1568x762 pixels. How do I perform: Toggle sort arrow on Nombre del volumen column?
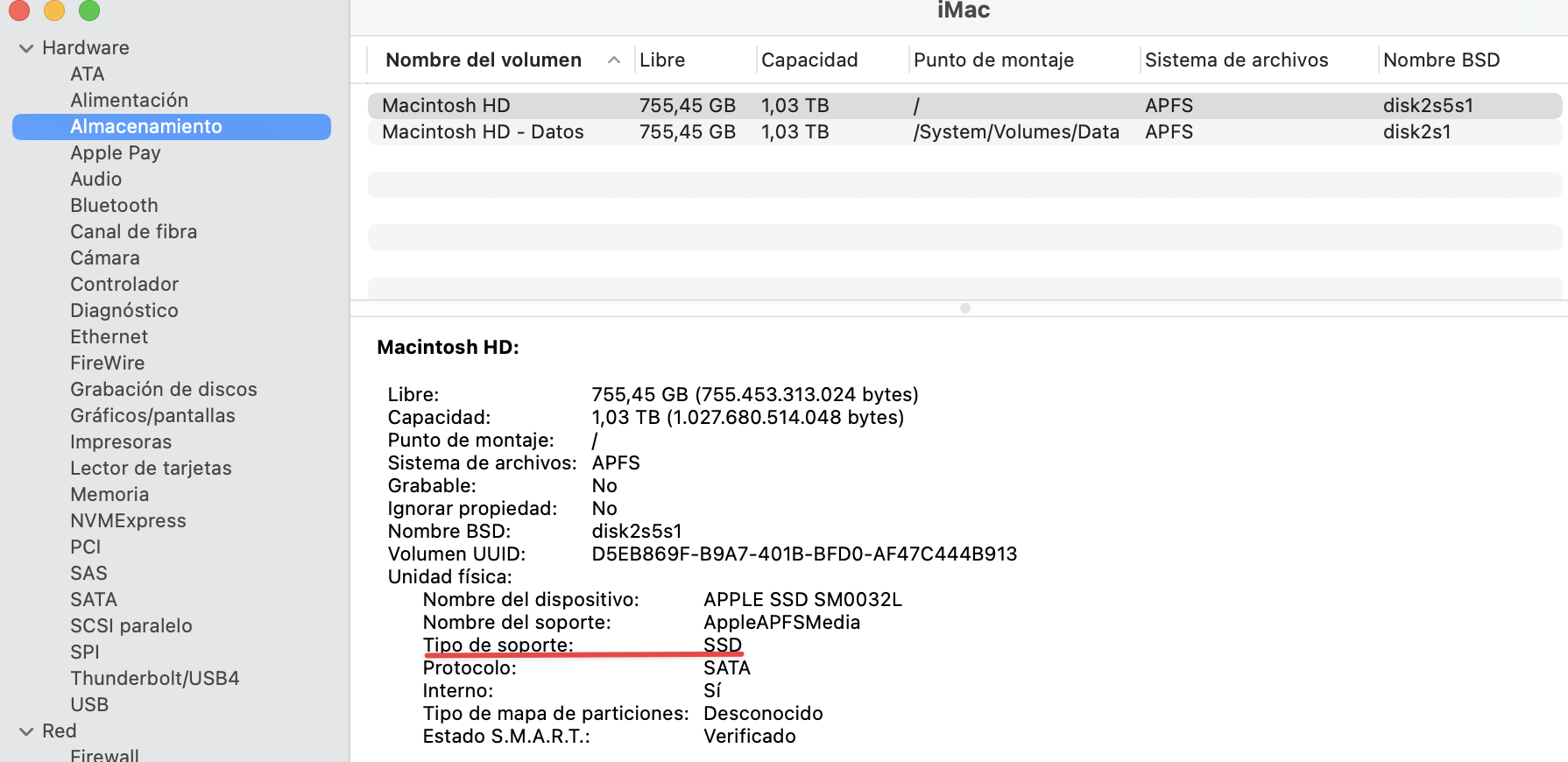coord(614,60)
